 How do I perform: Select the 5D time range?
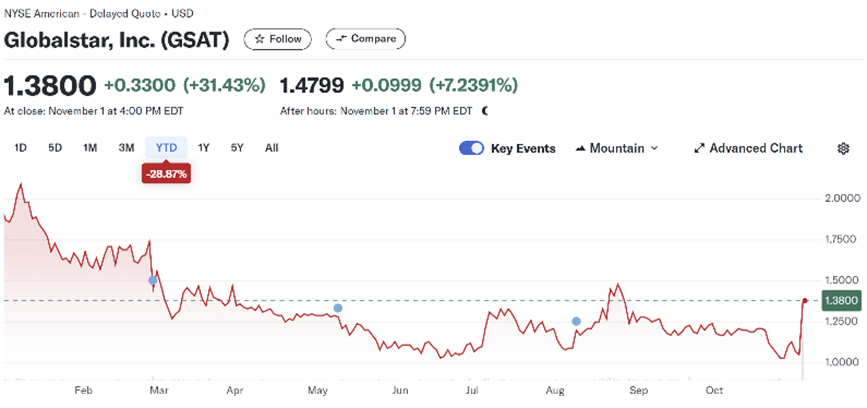click(x=55, y=148)
